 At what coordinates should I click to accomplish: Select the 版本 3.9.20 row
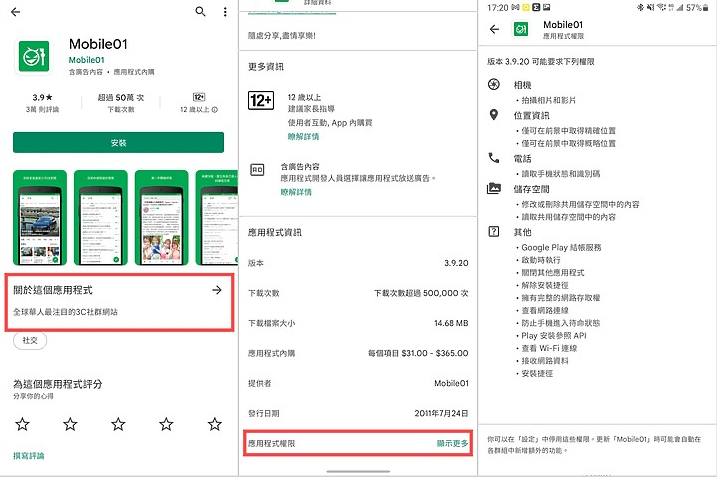click(358, 263)
